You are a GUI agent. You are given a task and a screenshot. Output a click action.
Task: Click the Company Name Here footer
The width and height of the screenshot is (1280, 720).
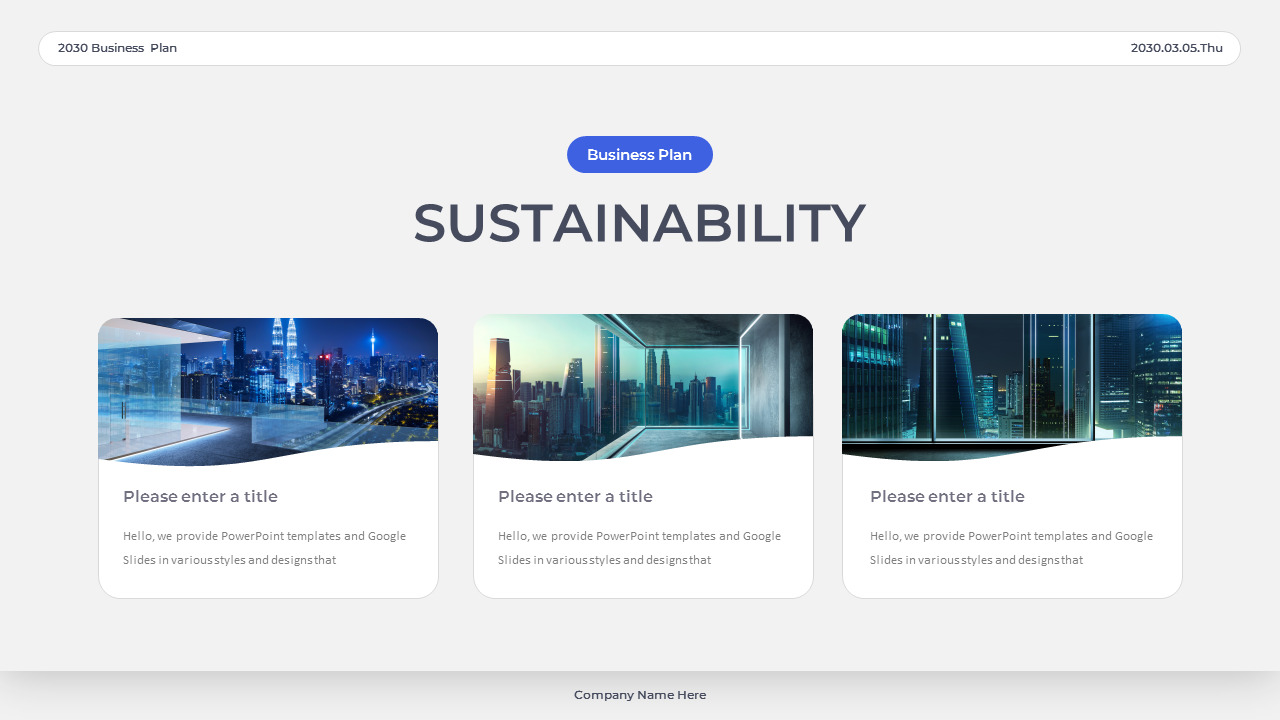coord(640,694)
